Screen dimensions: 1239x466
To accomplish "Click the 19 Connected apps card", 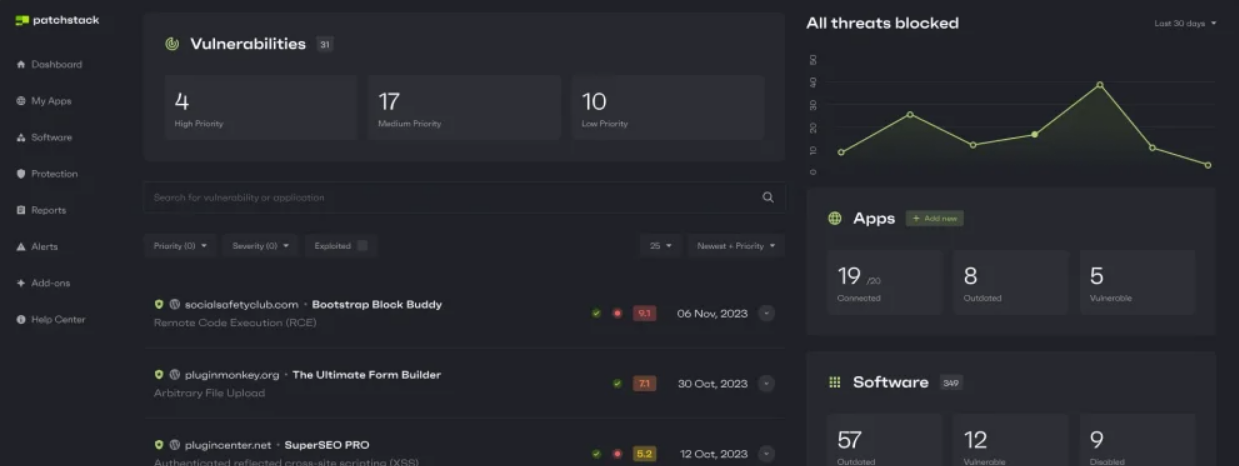I will (885, 282).
